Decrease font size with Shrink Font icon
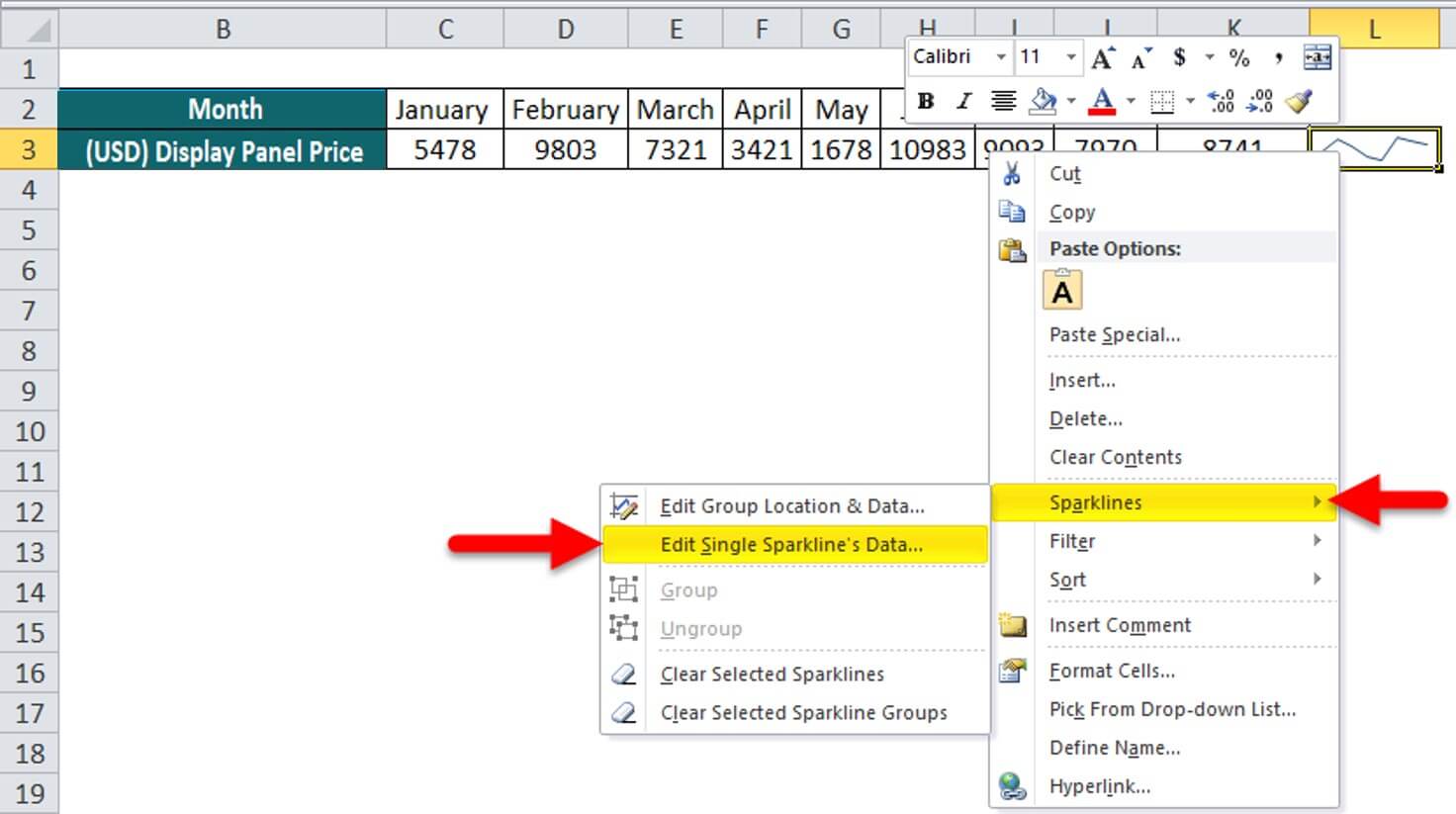The width and height of the screenshot is (1456, 814). coord(1141,58)
